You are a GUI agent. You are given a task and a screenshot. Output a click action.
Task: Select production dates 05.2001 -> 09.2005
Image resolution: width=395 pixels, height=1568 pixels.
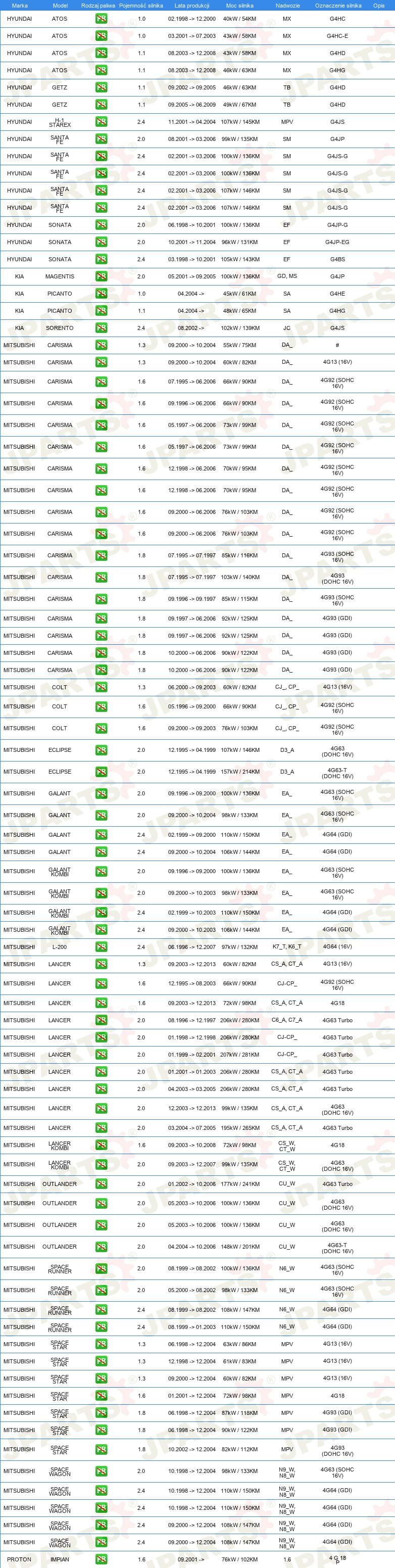192,276
